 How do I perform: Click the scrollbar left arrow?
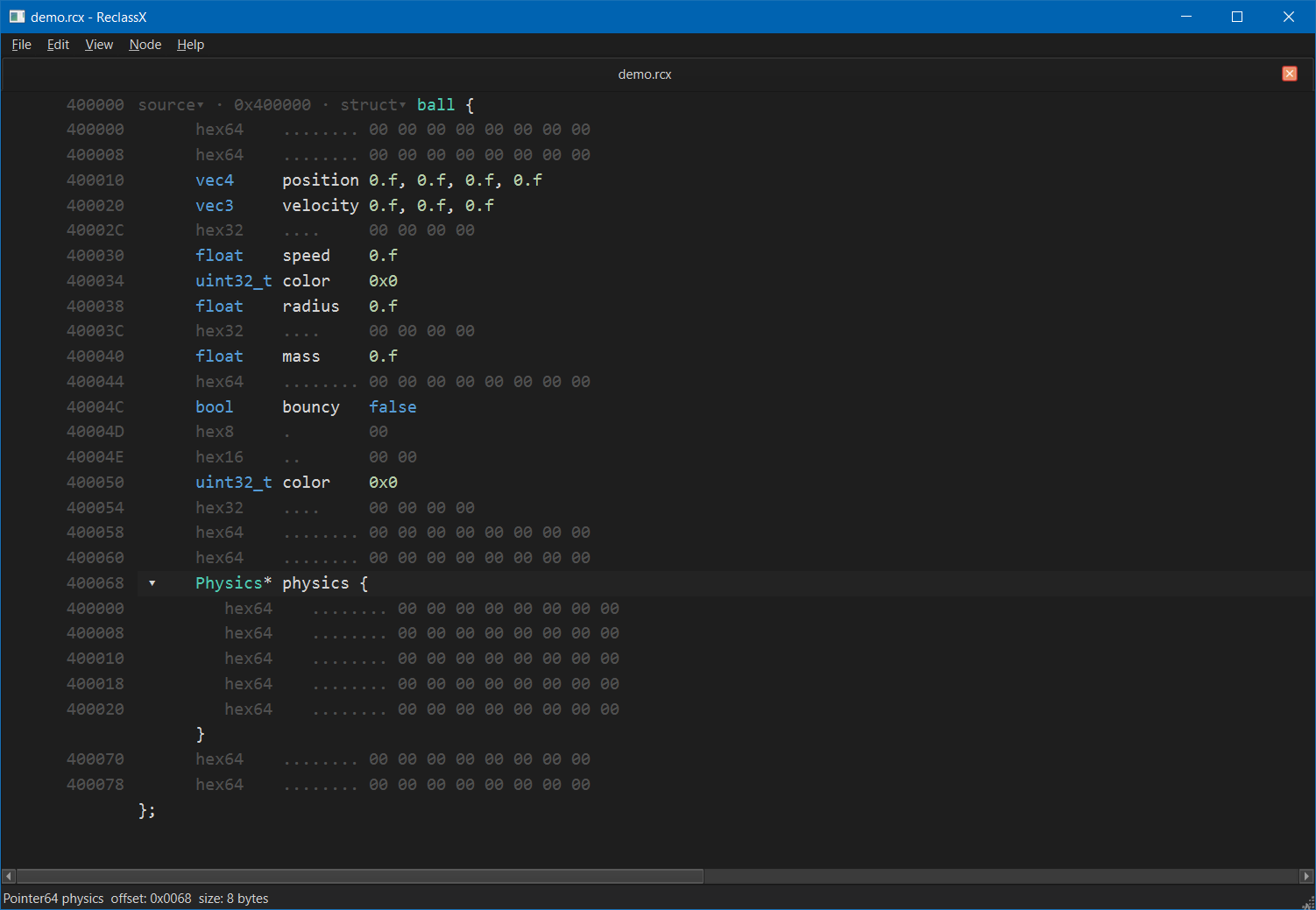(x=9, y=876)
